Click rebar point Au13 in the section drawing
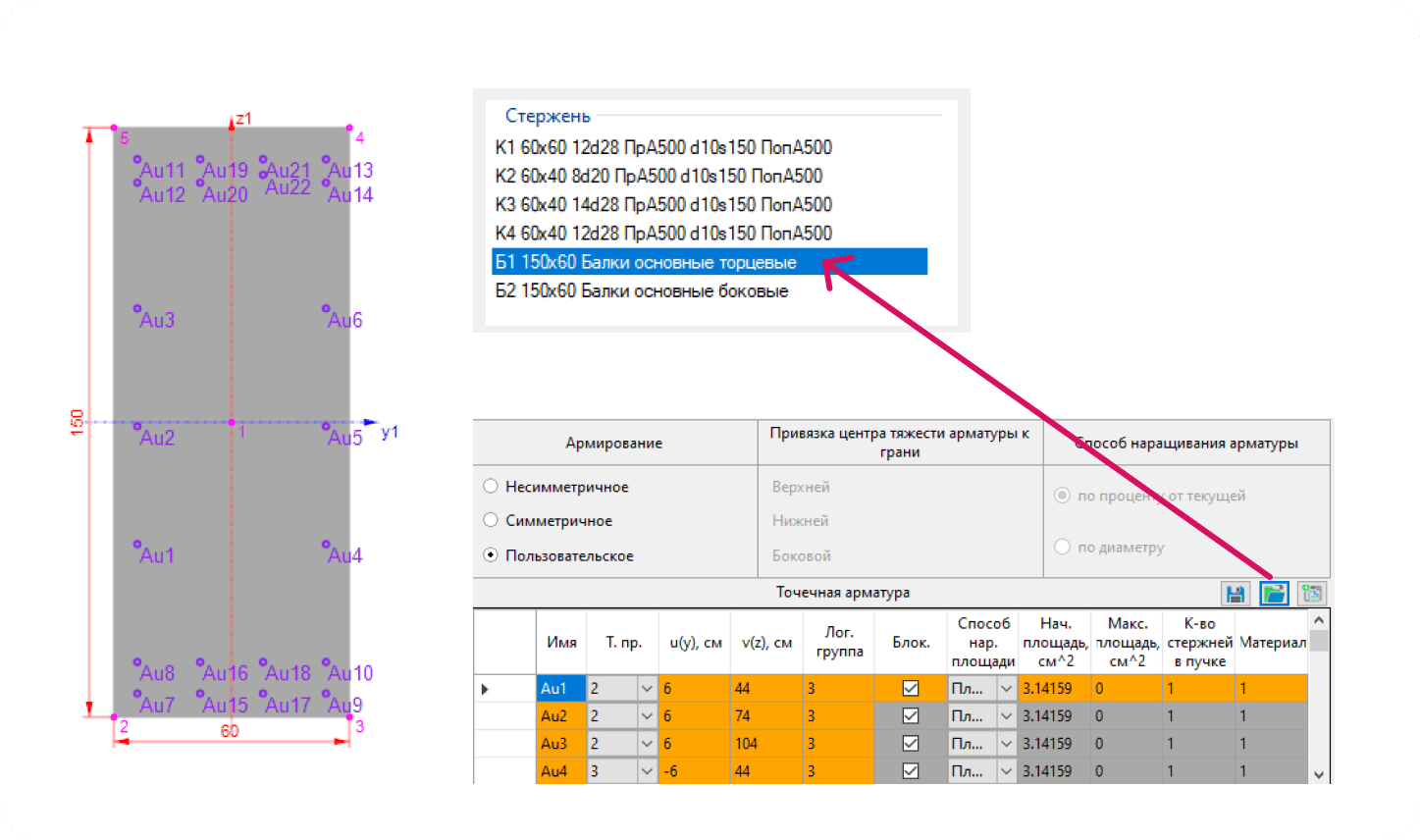 [x=326, y=157]
